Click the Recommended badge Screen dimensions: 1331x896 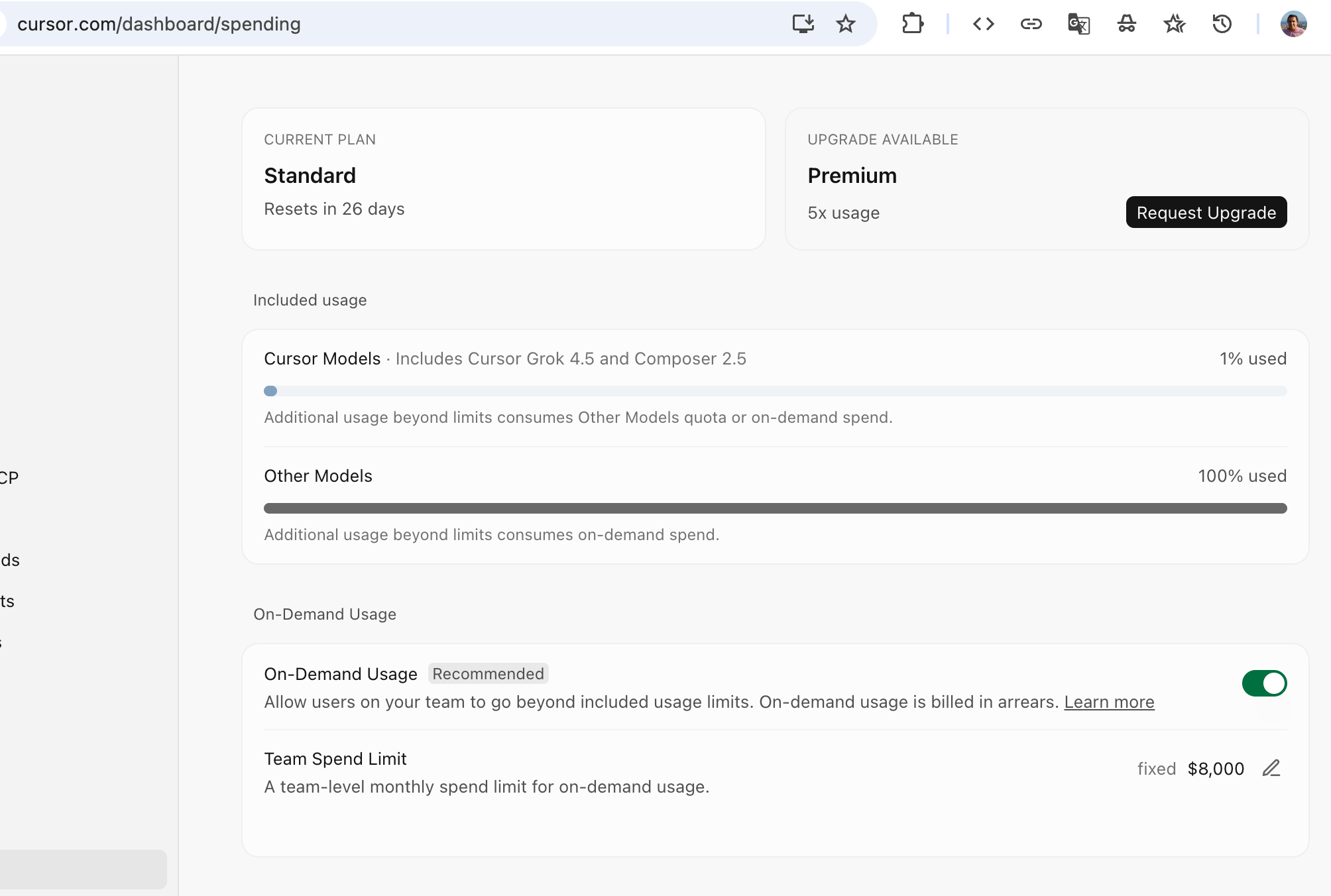click(x=489, y=673)
